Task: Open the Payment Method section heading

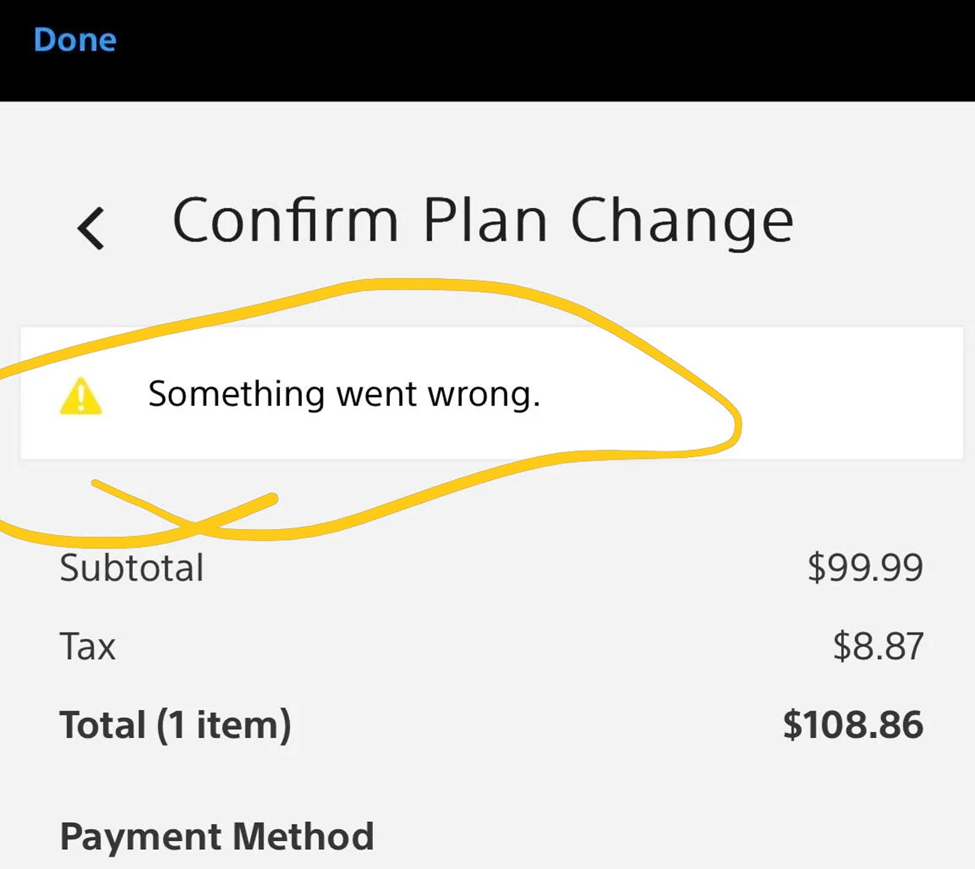Action: tap(217, 836)
